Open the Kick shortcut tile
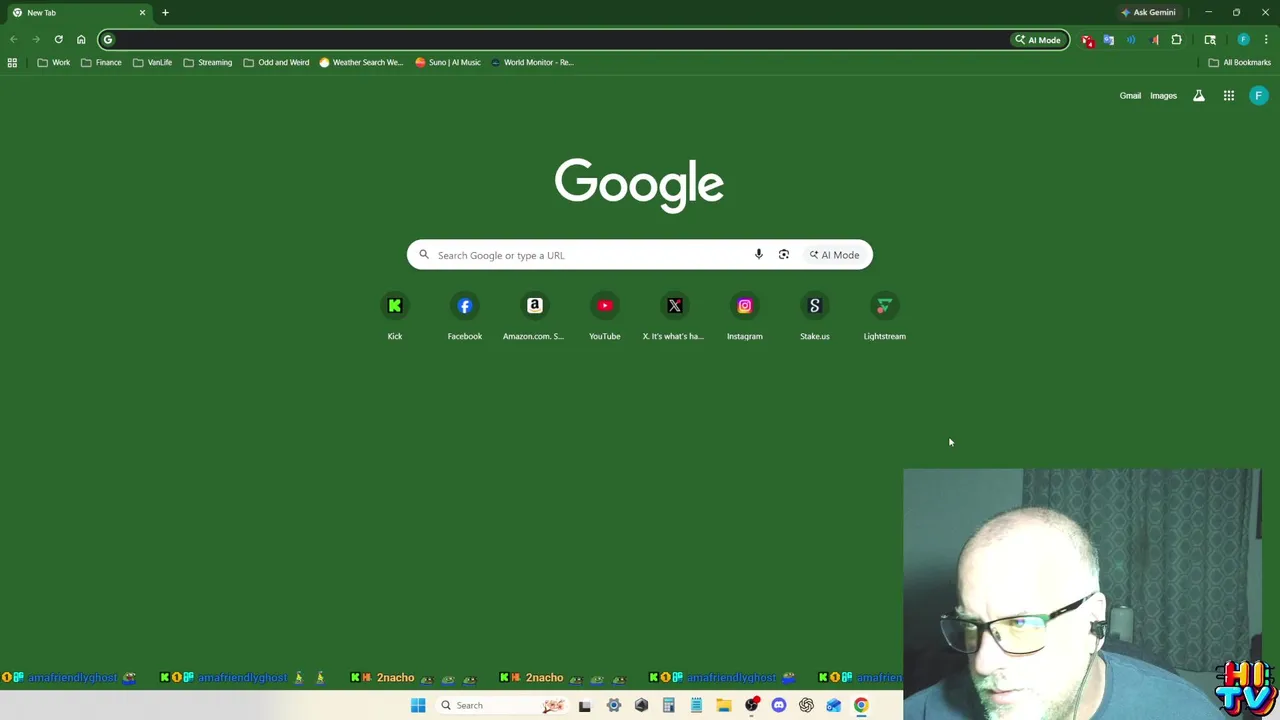This screenshot has height=720, width=1280. (x=395, y=317)
